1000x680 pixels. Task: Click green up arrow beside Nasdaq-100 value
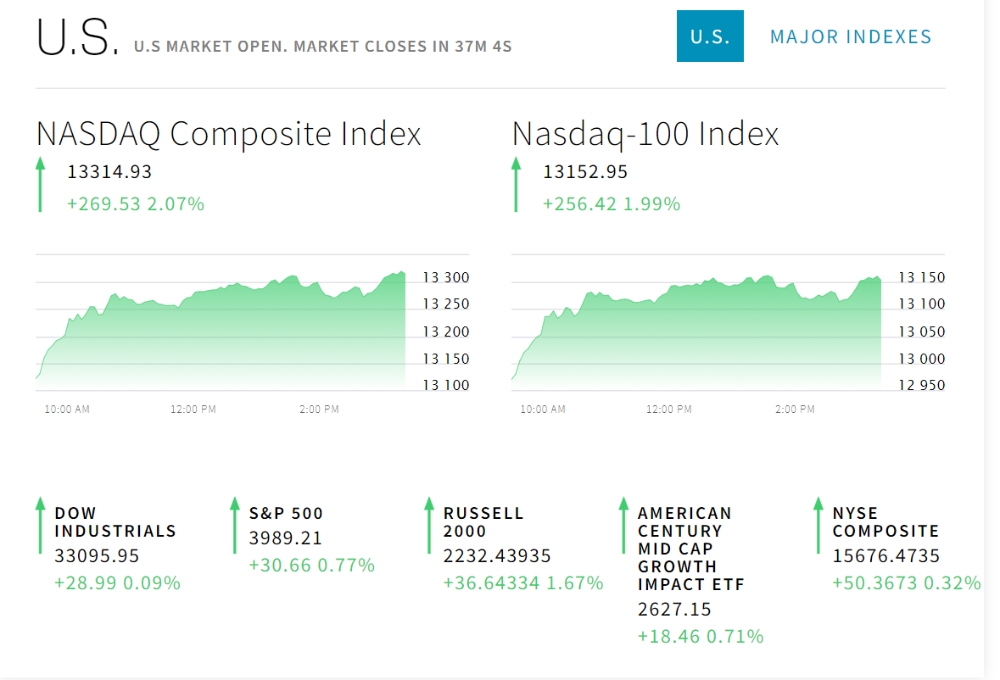516,184
